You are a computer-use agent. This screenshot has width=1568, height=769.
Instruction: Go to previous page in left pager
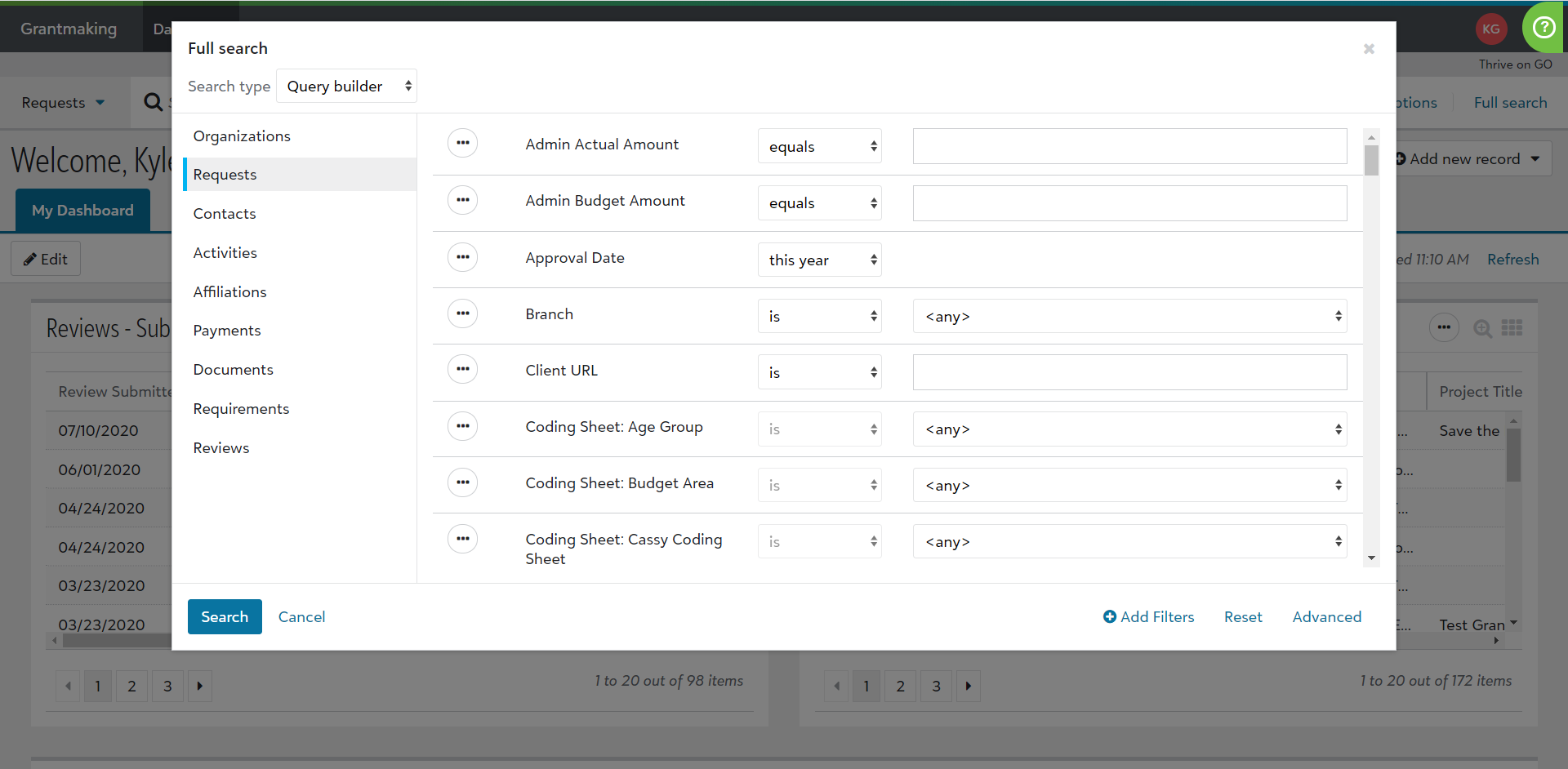68,686
